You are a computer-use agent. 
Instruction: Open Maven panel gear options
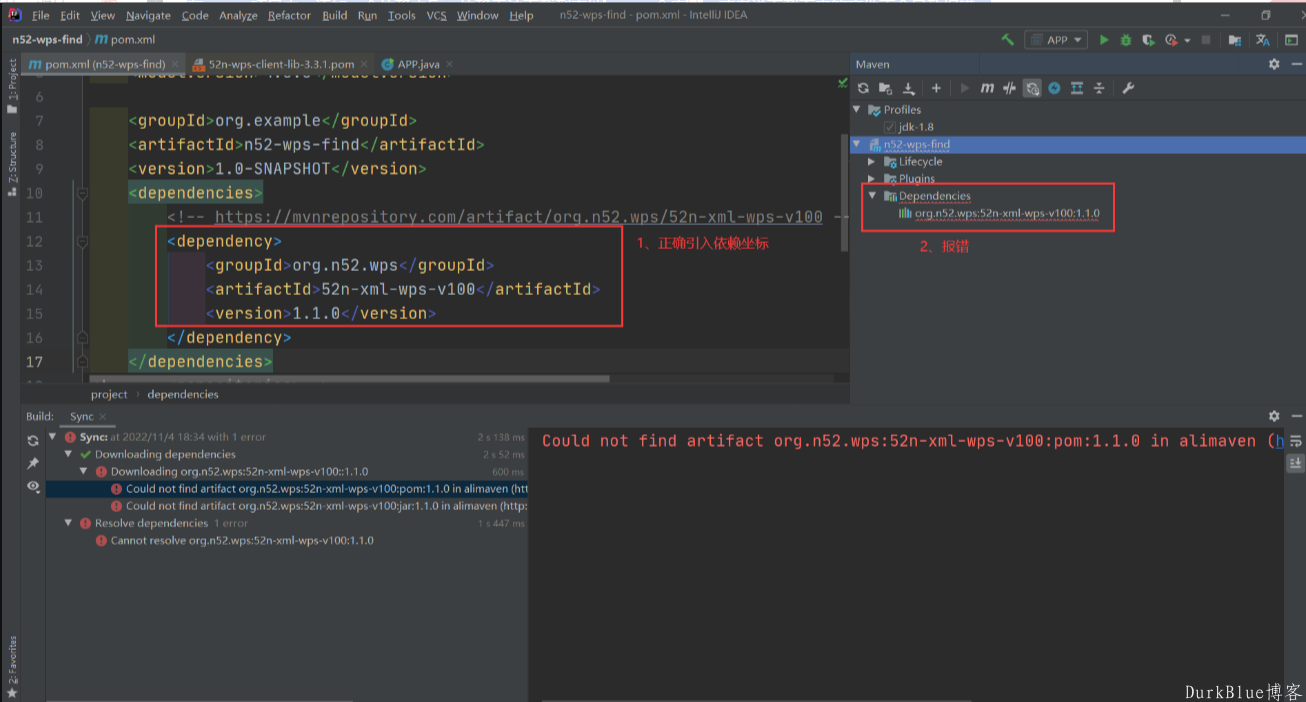point(1274,64)
